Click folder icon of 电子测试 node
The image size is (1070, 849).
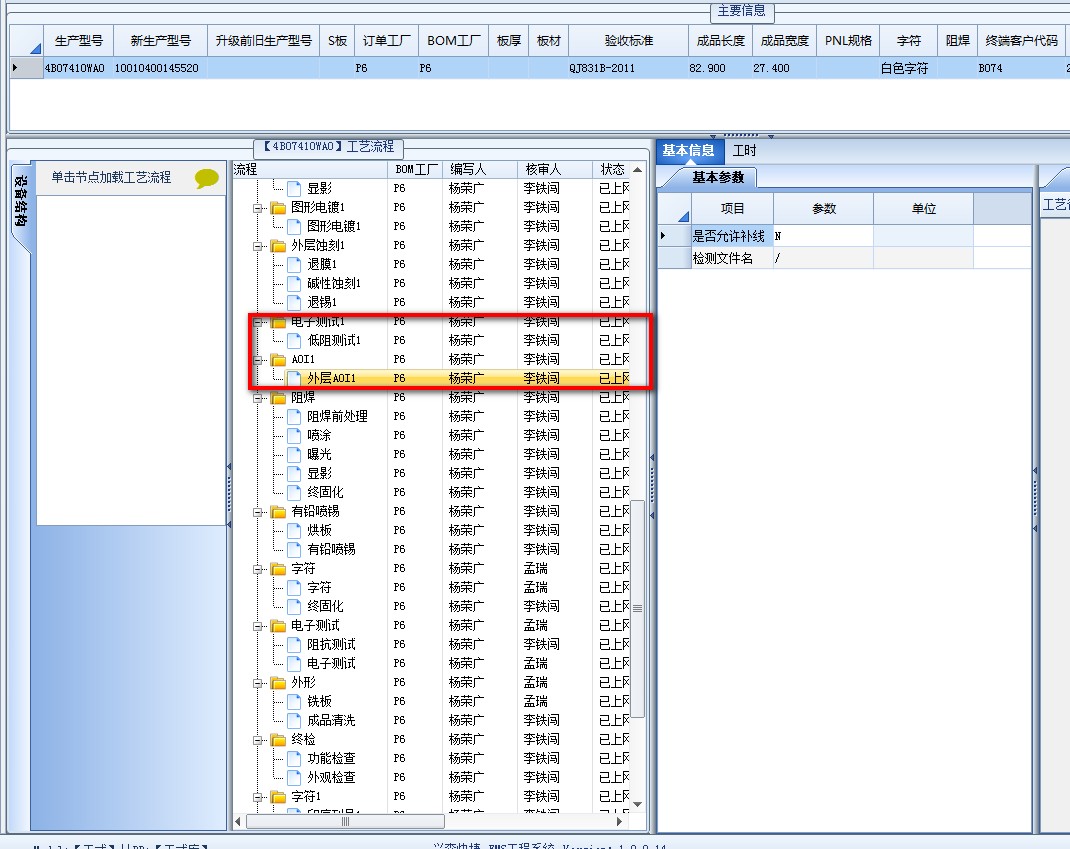click(x=278, y=626)
